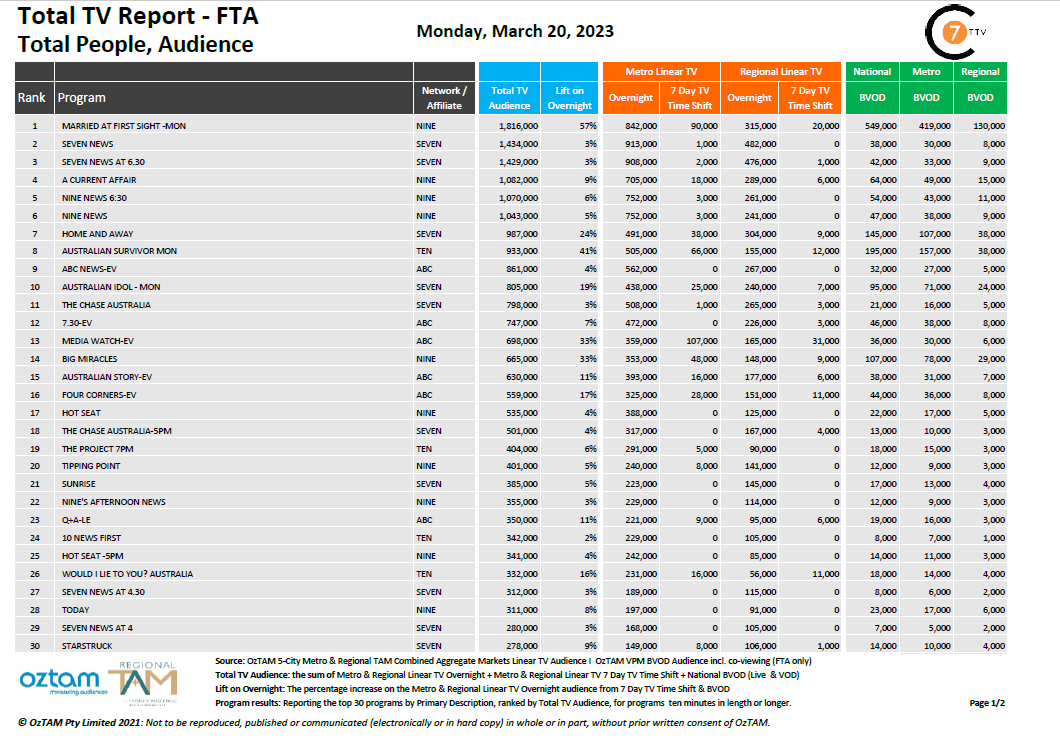Image resolution: width=1060 pixels, height=742 pixels.
Task: Select the Australian Survivor Mon program
Action: click(119, 251)
